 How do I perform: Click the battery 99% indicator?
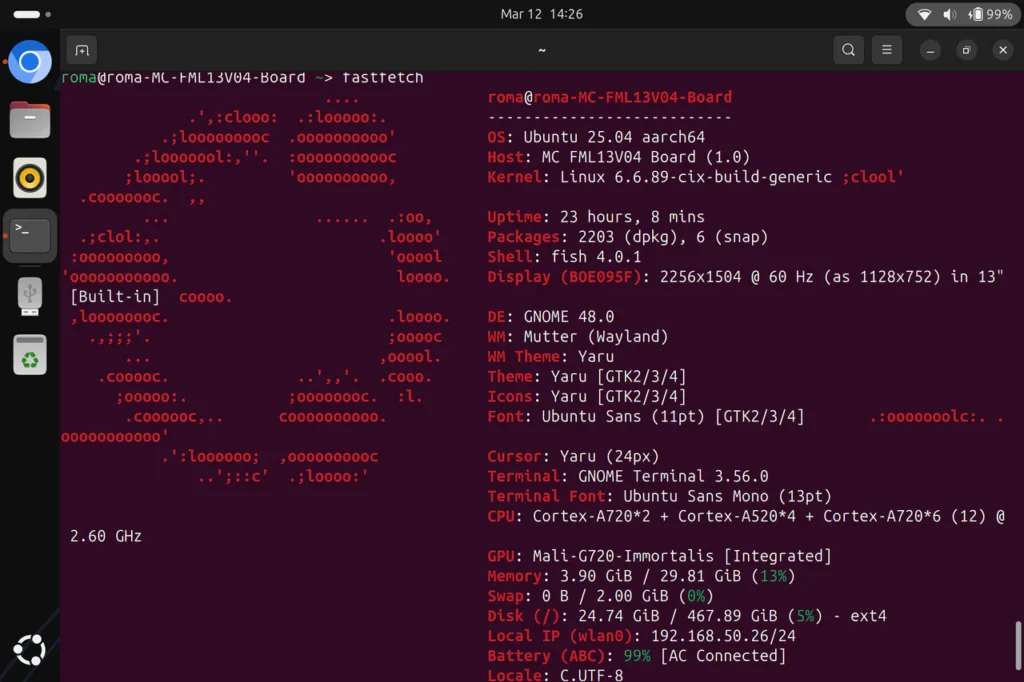[991, 14]
